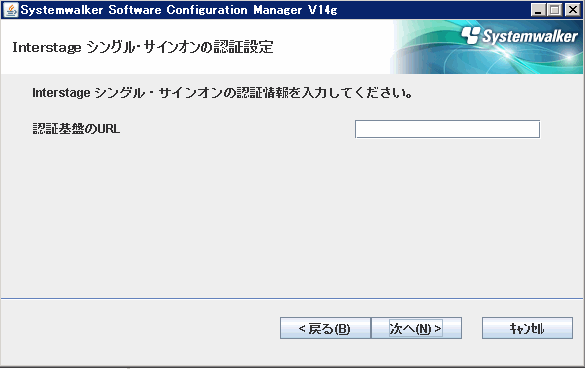
Task: Minimize the Configuration Manager installer window
Action: point(538,10)
